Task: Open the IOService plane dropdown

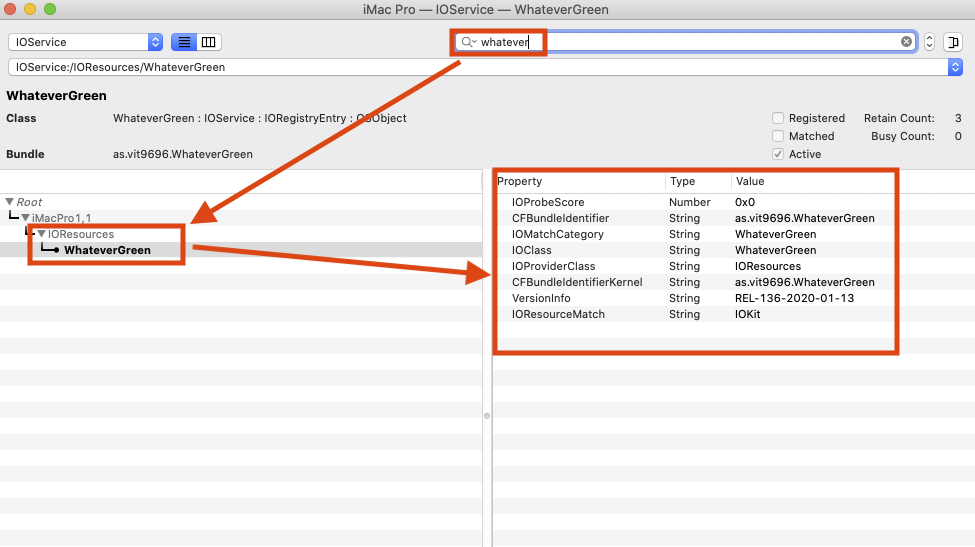Action: 86,42
